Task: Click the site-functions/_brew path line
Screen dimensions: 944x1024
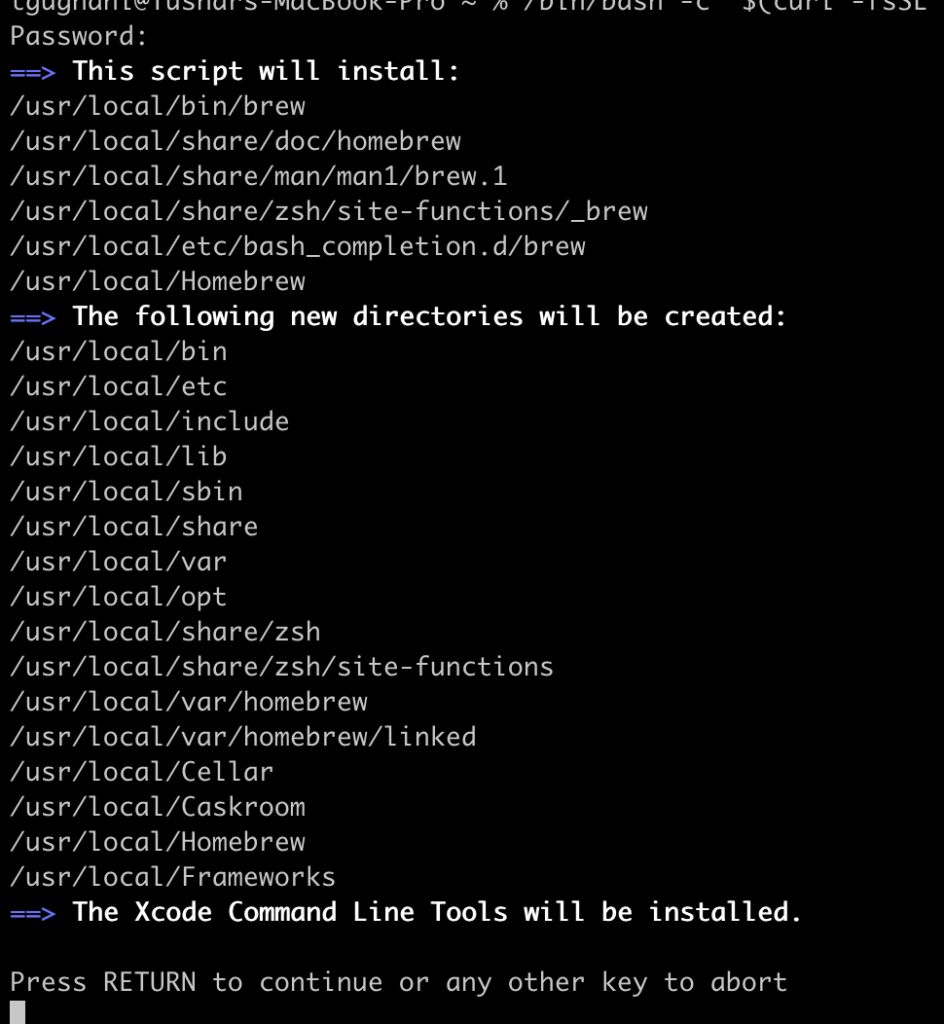Action: pyautogui.click(x=329, y=212)
